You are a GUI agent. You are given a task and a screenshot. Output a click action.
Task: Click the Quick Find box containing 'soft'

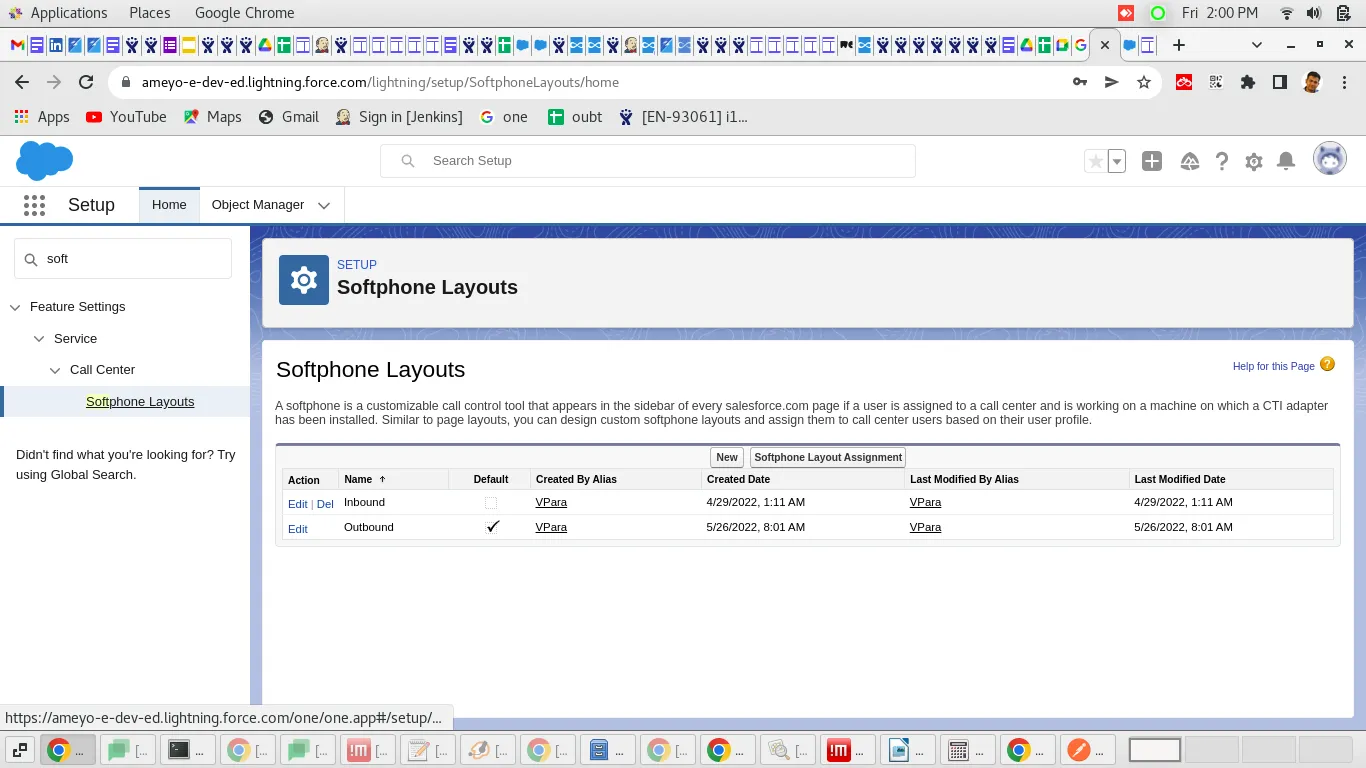(x=123, y=259)
